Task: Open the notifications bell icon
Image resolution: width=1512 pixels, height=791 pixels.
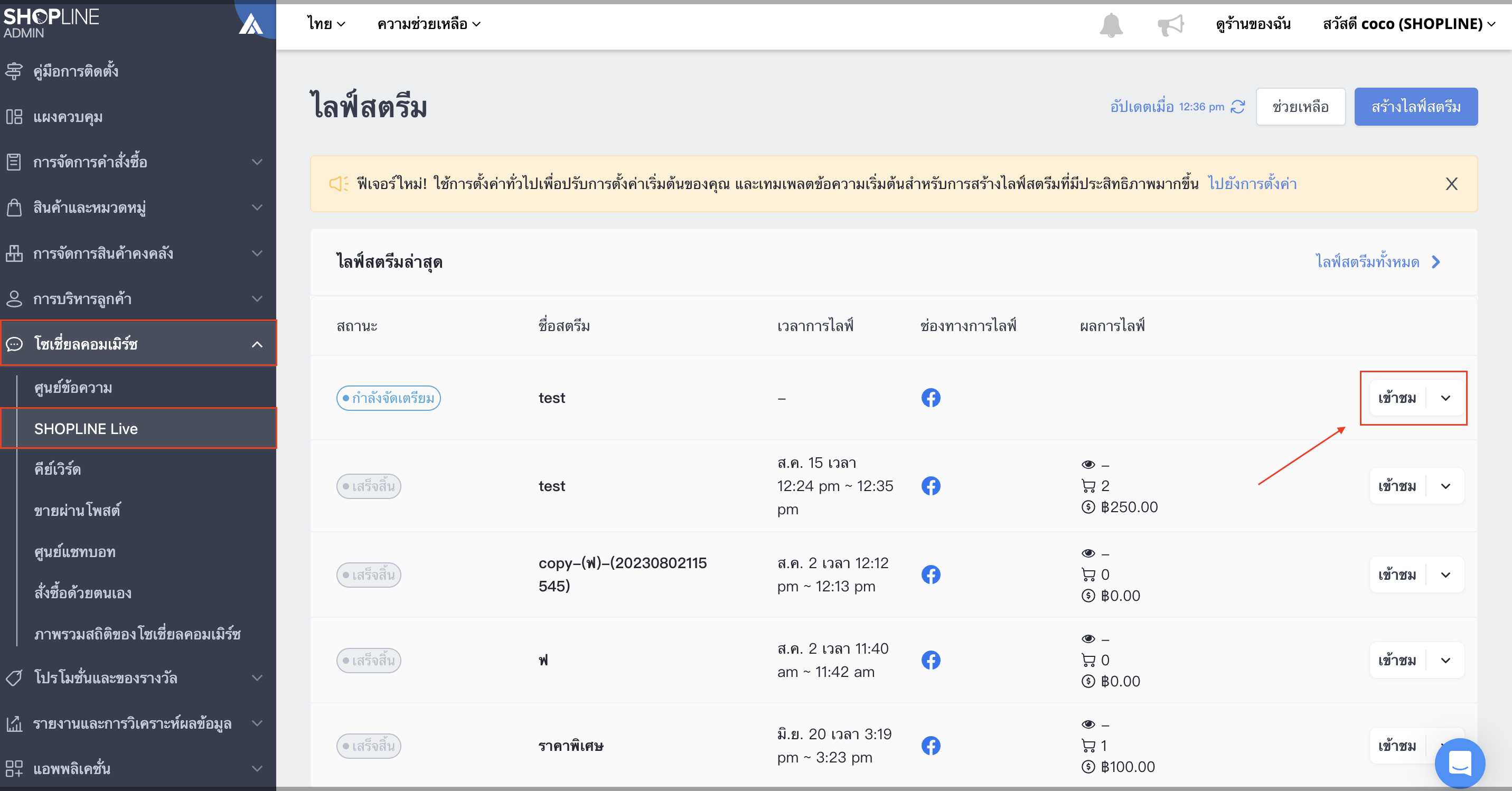Action: tap(1111, 25)
